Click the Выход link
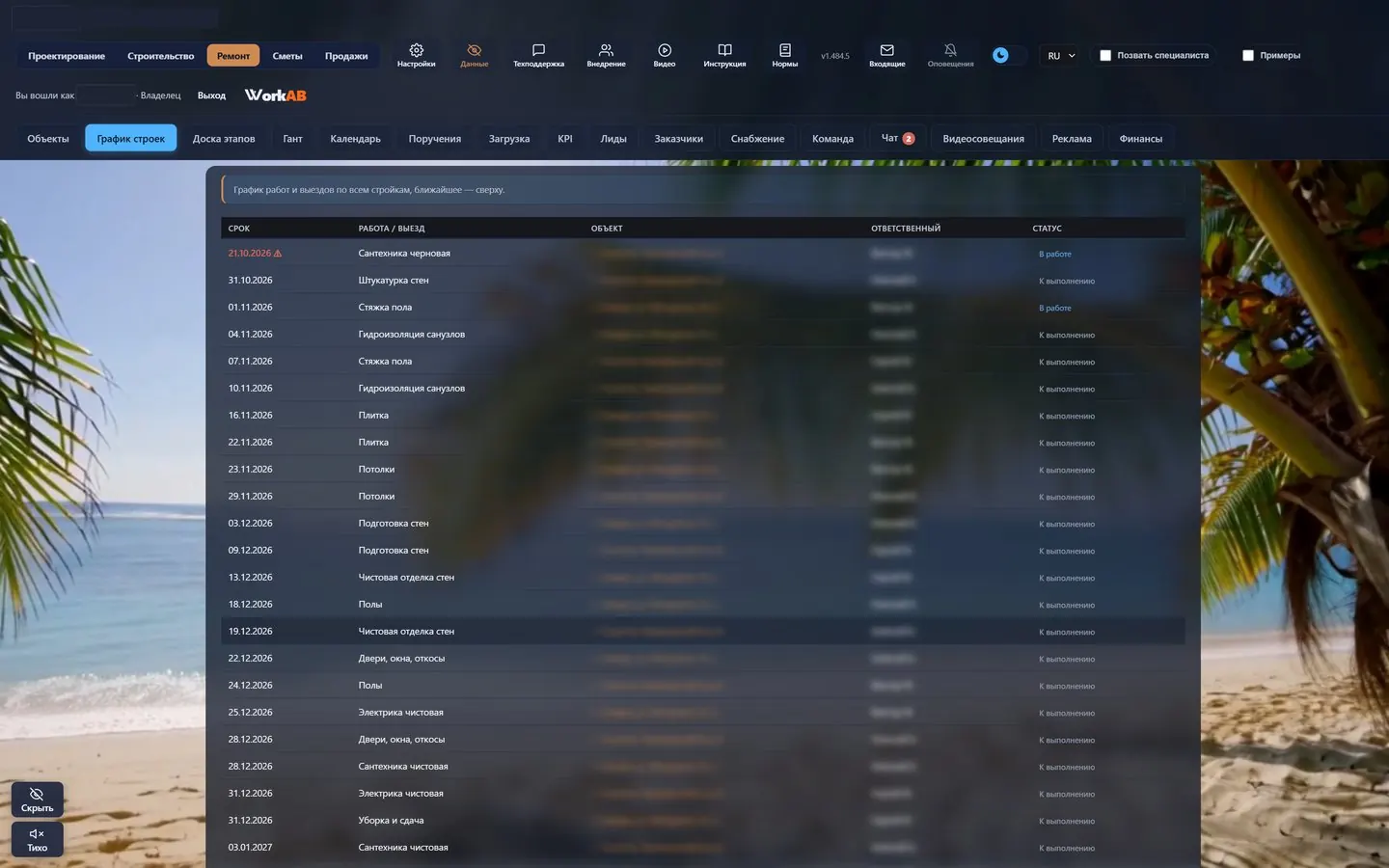The width and height of the screenshot is (1389, 868). [211, 95]
